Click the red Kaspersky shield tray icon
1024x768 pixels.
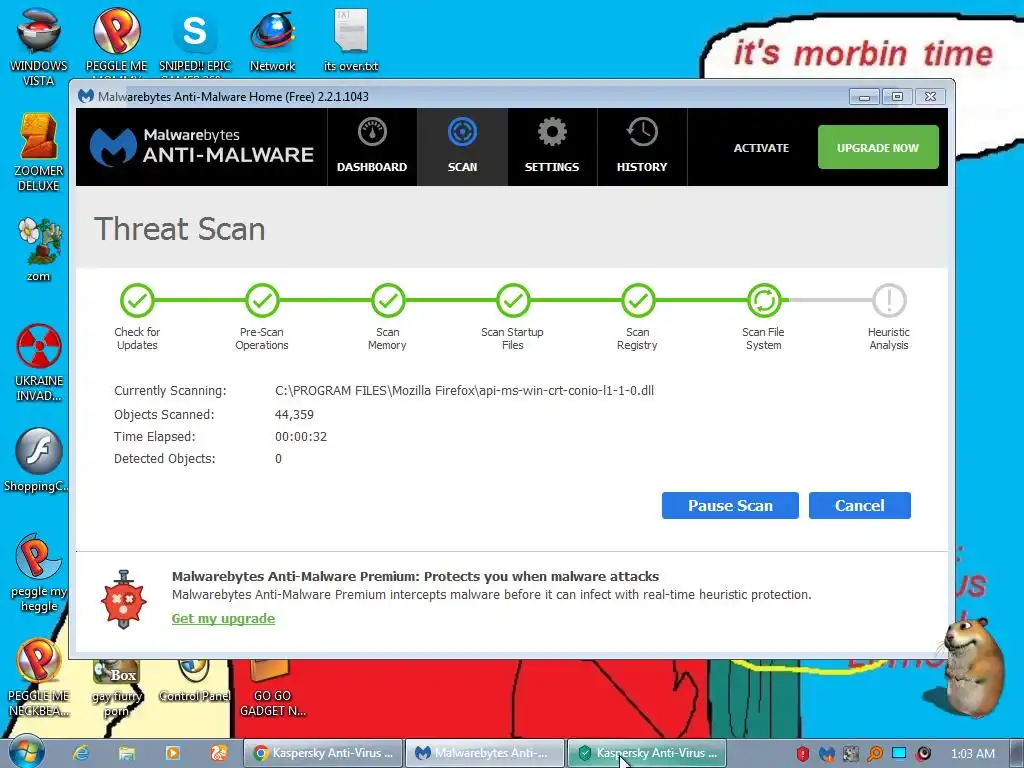coord(803,754)
